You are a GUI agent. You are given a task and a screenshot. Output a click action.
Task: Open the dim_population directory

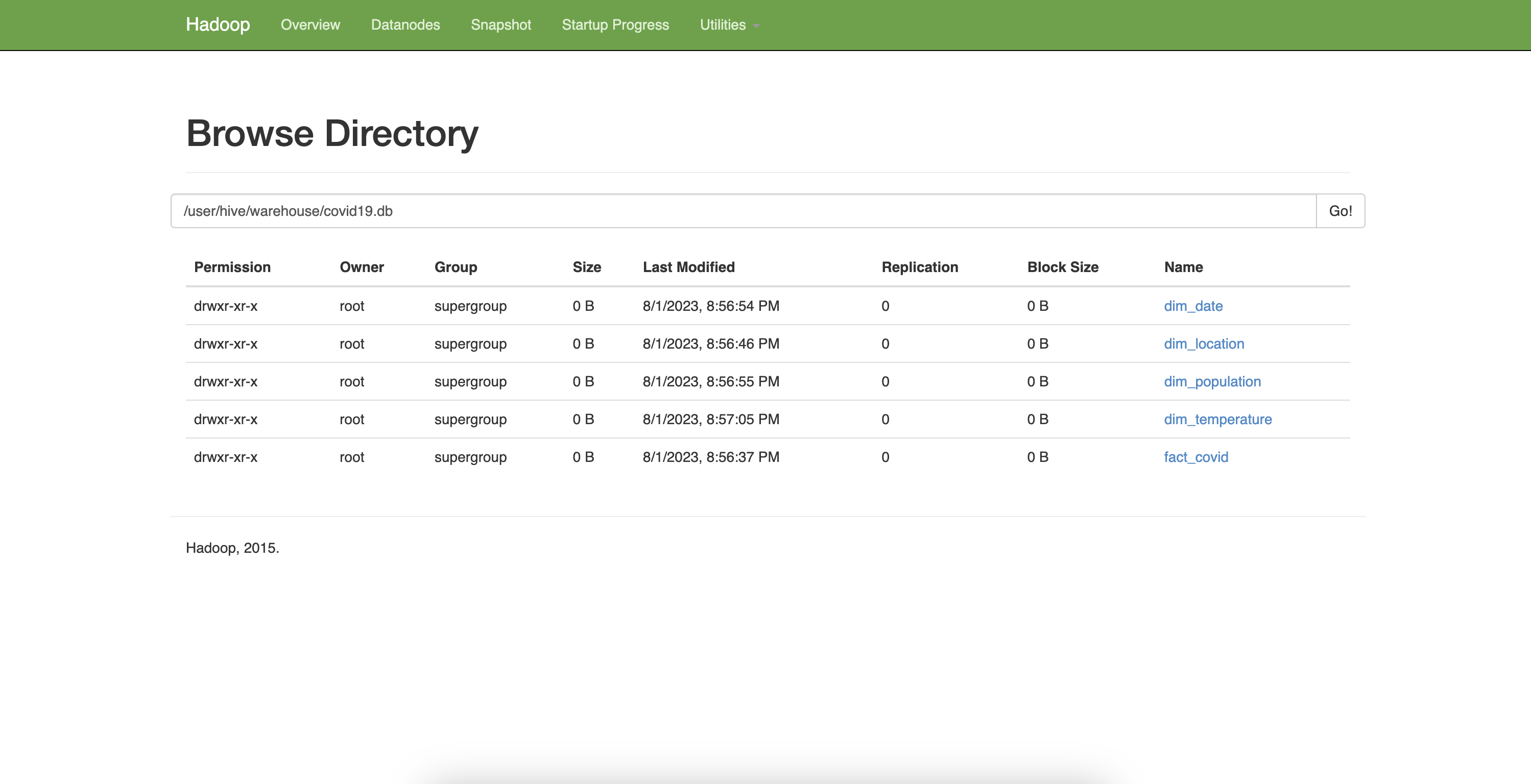pos(1212,381)
